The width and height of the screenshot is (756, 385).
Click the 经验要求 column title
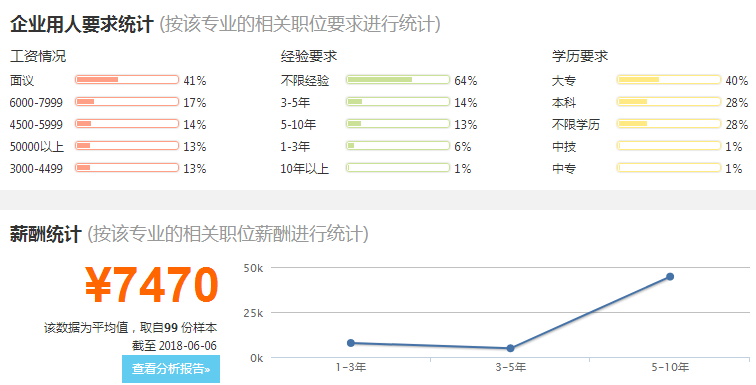pyautogui.click(x=309, y=56)
